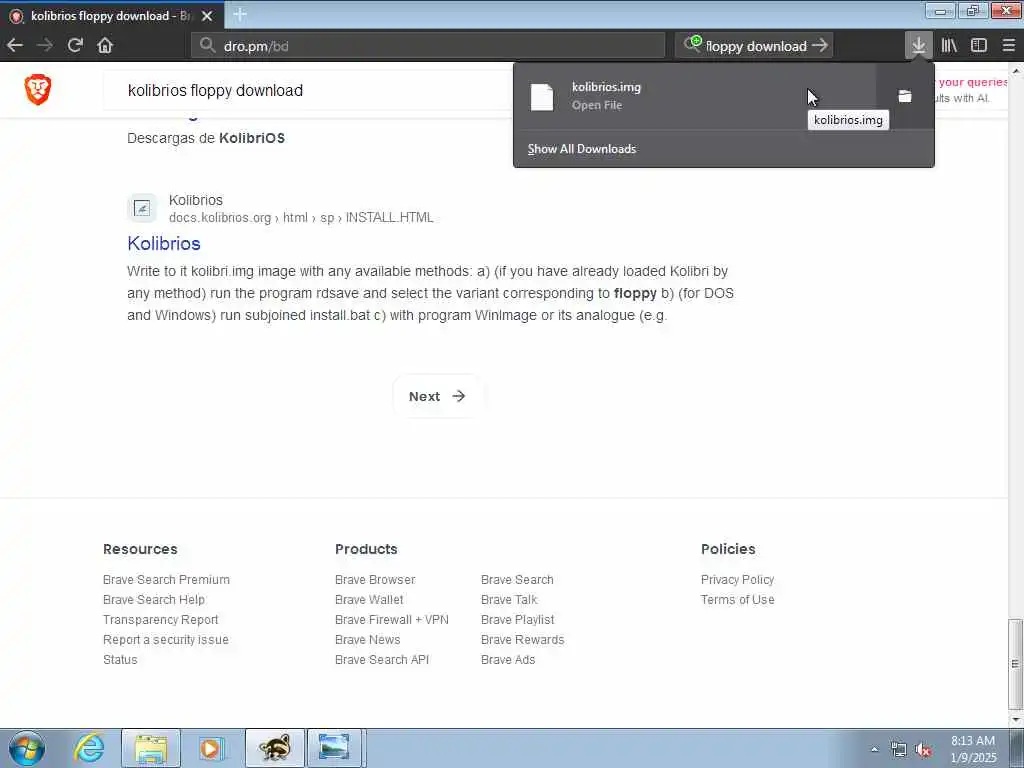Click the docs.kolibrios.org site favicon
The image size is (1024, 768).
(x=142, y=208)
